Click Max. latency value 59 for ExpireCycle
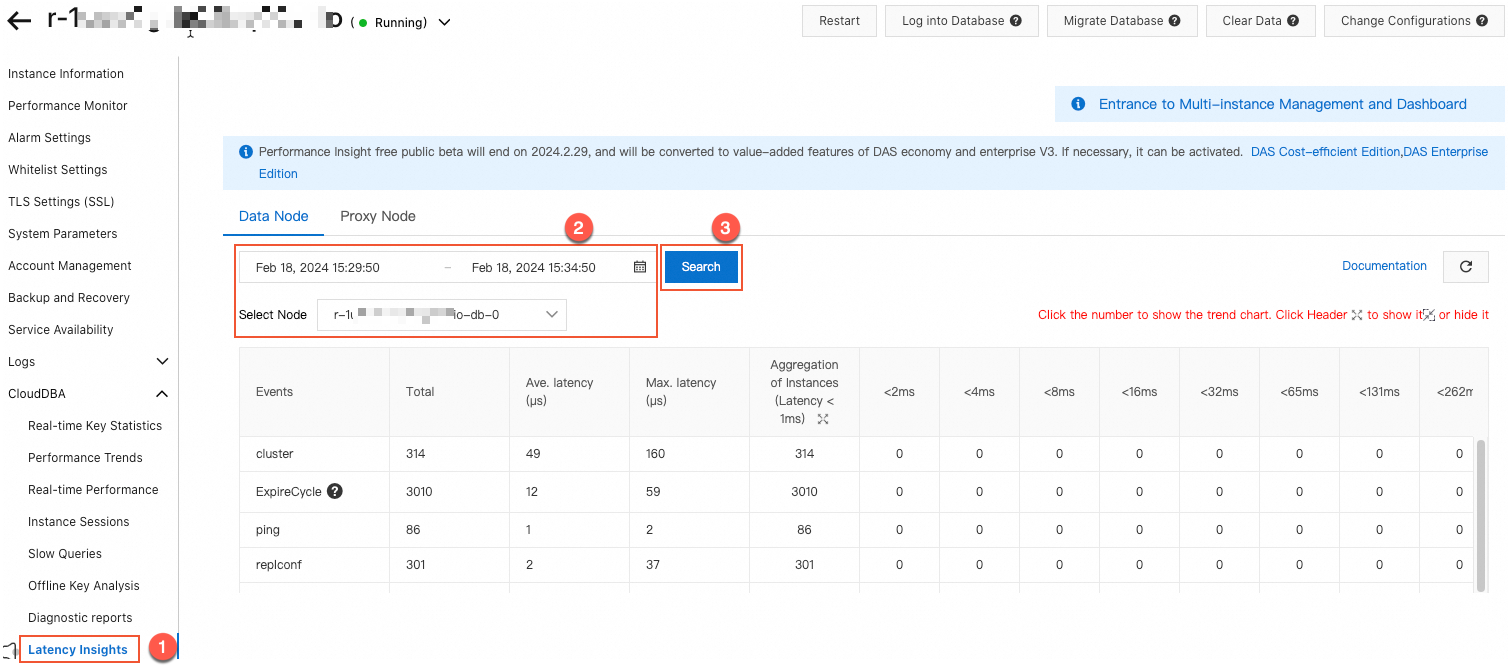 pyautogui.click(x=653, y=492)
